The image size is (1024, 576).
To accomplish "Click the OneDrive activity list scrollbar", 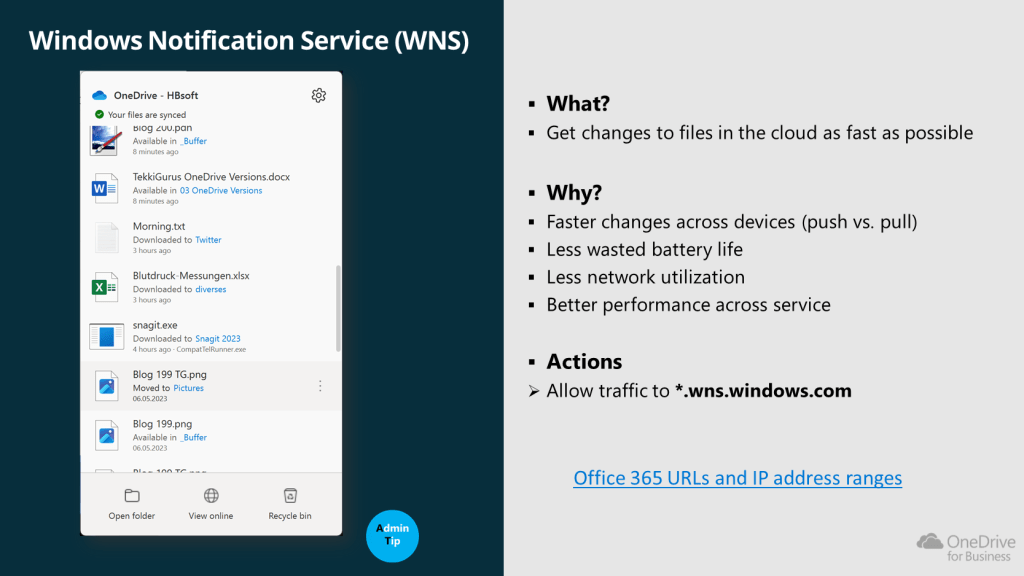I will (337, 310).
